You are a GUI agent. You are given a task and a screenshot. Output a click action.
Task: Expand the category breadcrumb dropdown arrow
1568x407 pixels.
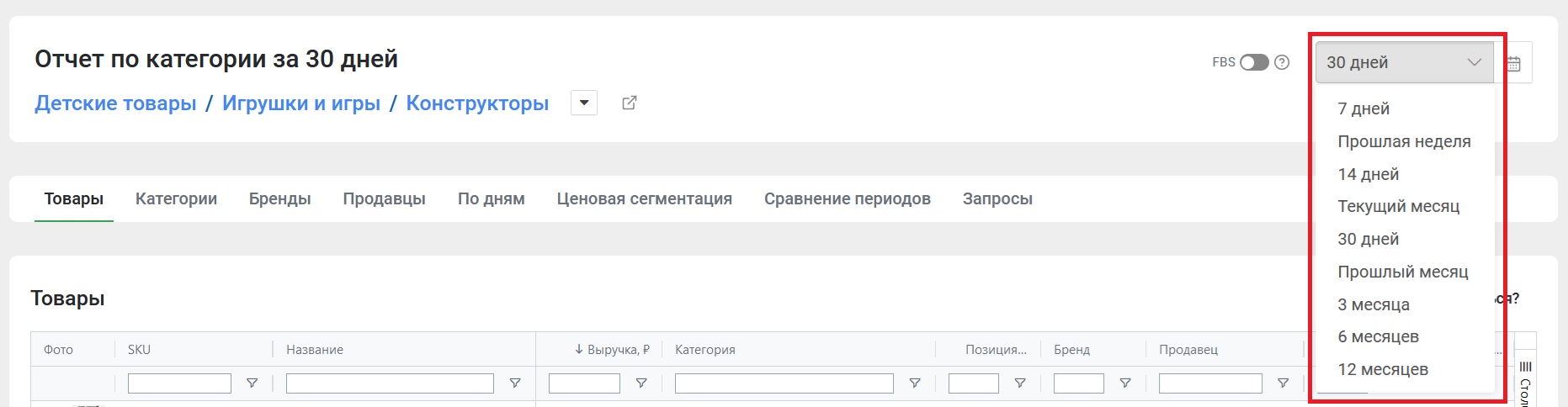584,103
